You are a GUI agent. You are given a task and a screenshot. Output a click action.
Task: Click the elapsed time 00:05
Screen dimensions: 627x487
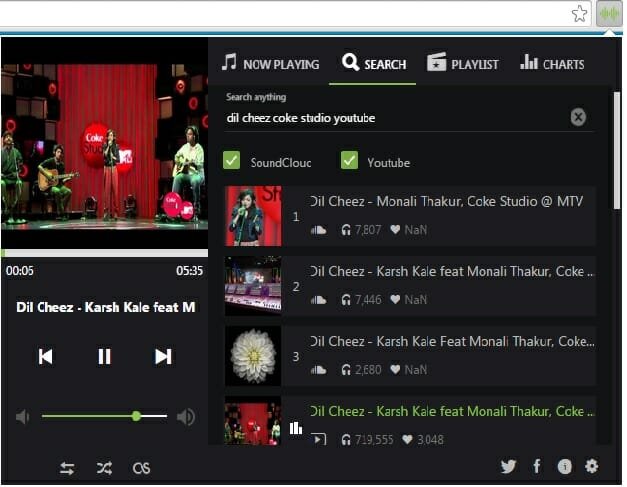click(x=20, y=271)
